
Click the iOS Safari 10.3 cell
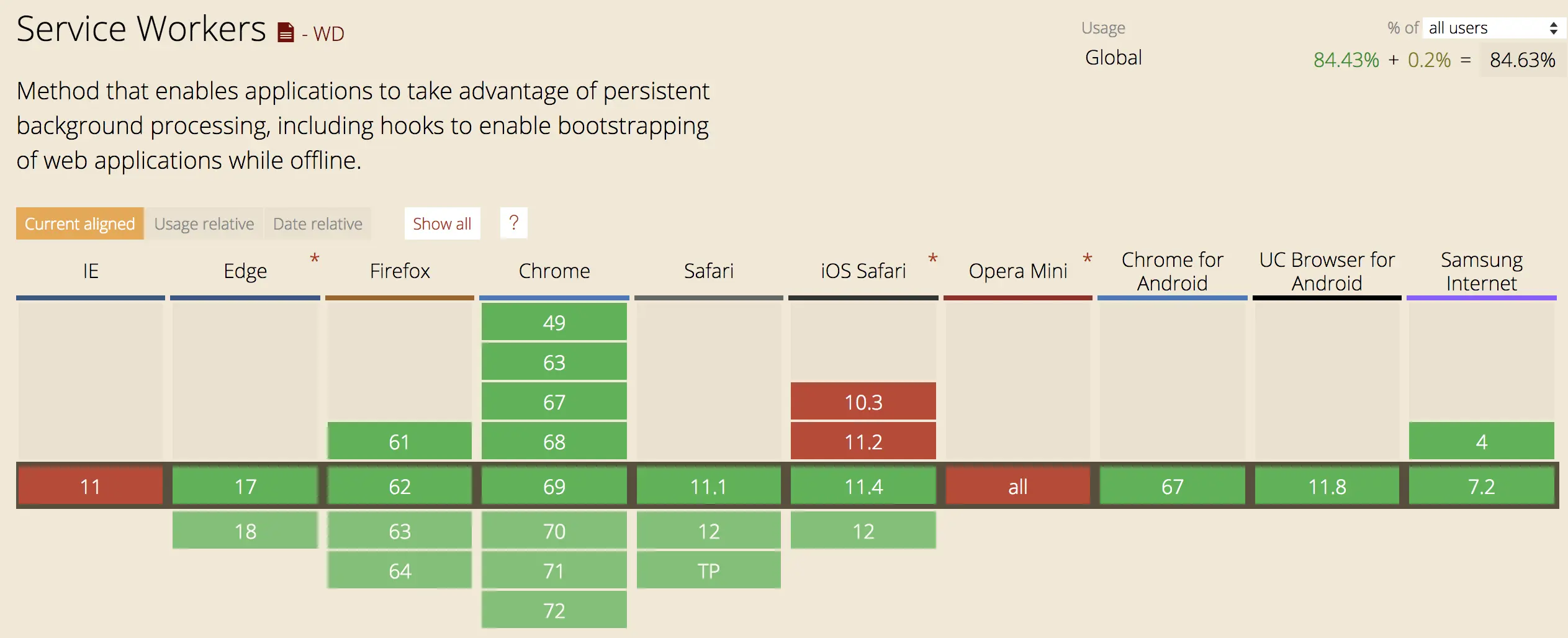[863, 402]
